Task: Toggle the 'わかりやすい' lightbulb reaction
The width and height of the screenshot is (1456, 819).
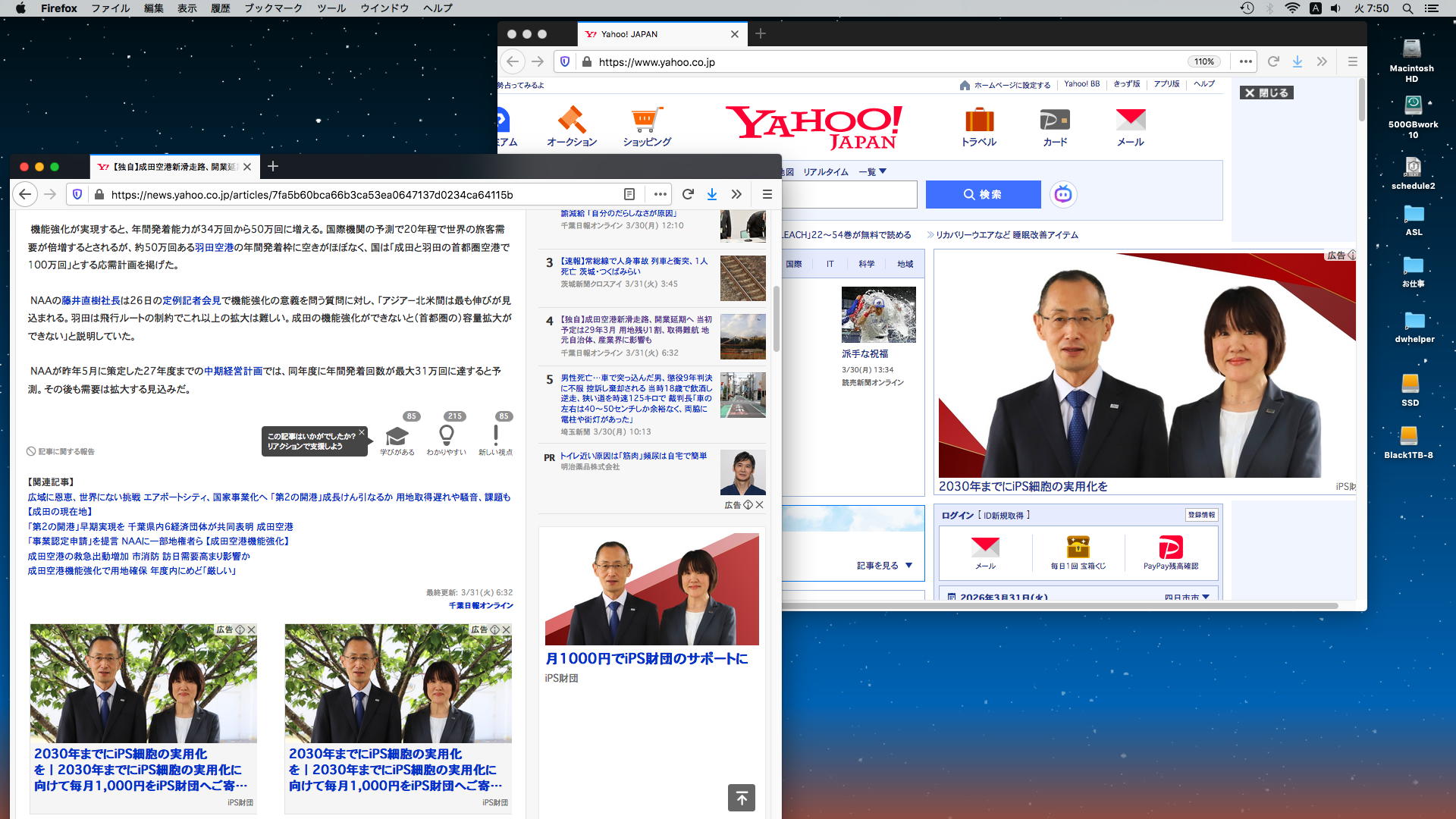Action: (x=447, y=436)
